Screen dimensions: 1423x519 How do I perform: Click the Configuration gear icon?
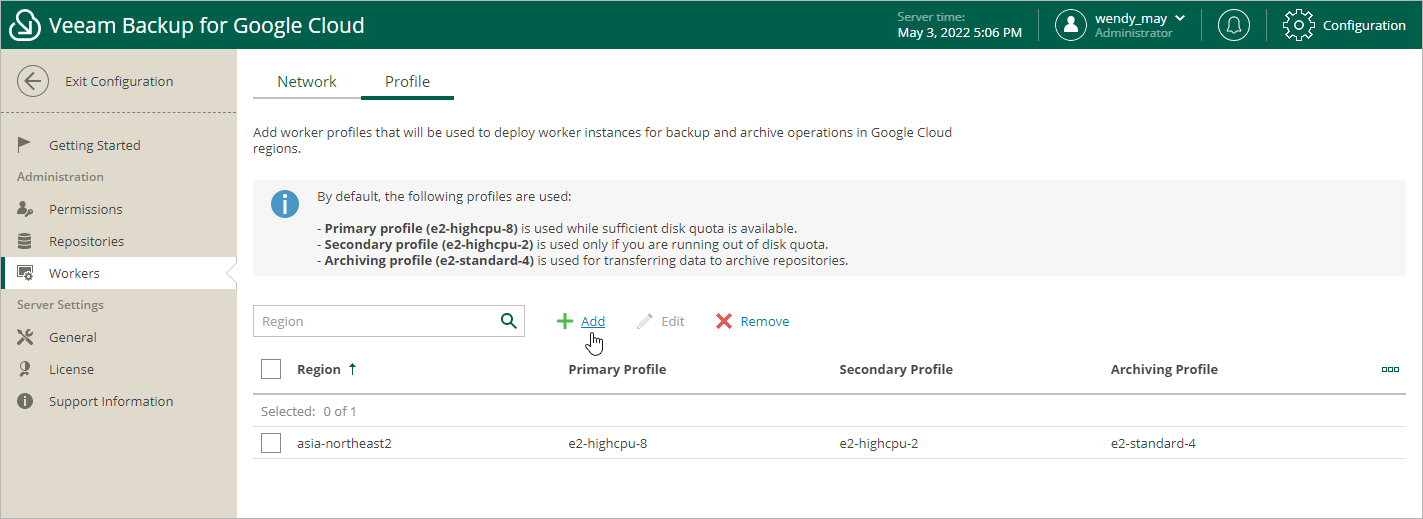[x=1298, y=25]
